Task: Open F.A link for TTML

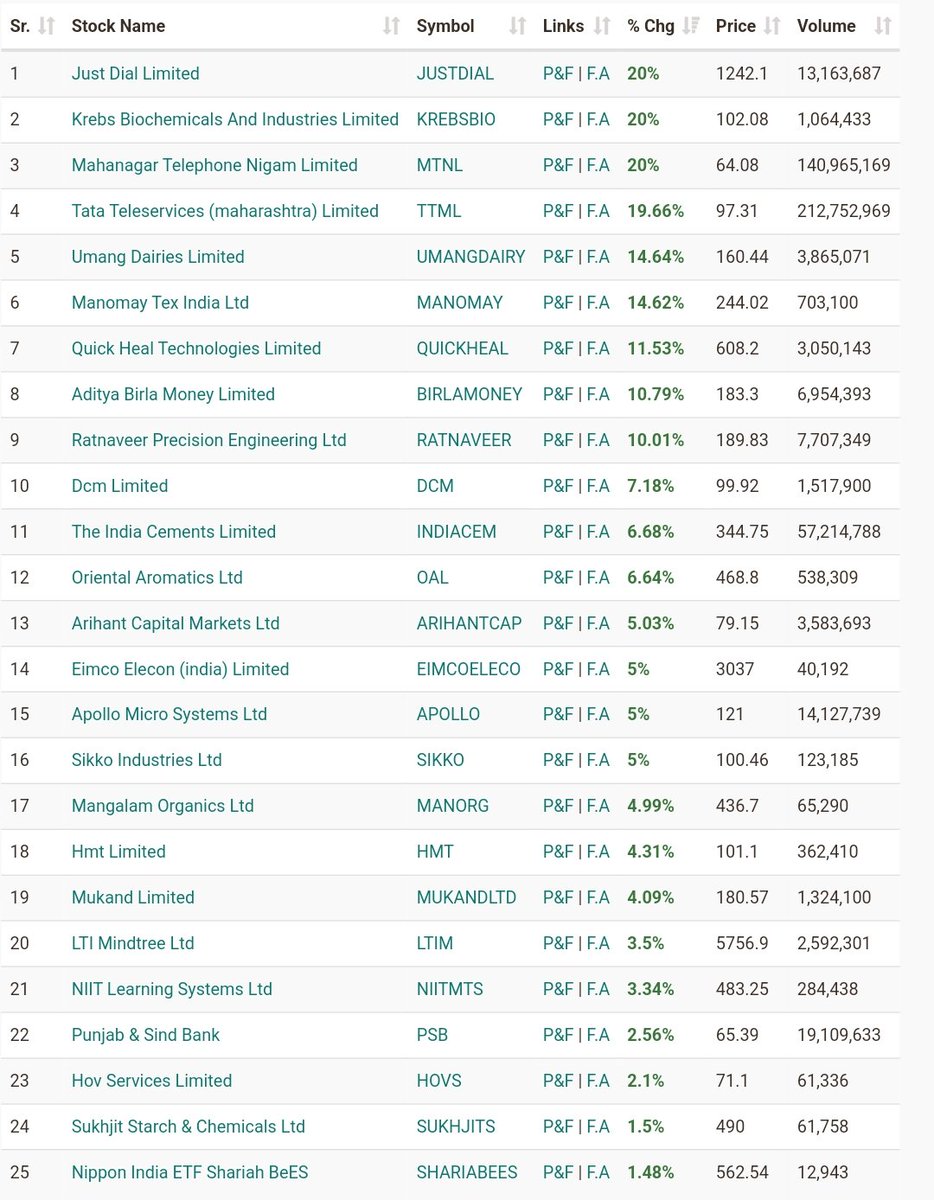Action: (598, 211)
